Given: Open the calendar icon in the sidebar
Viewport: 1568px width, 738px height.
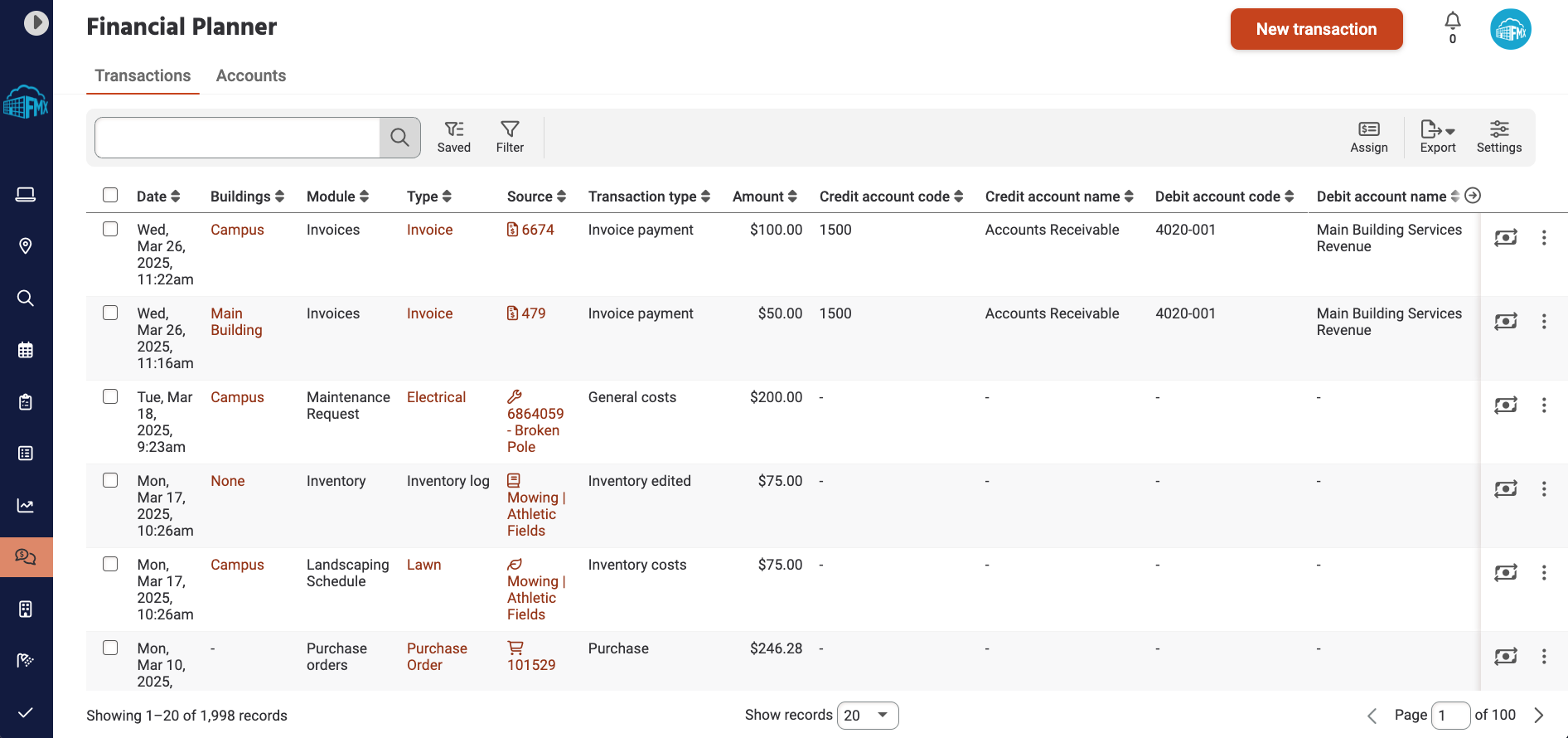Looking at the screenshot, I should [26, 350].
